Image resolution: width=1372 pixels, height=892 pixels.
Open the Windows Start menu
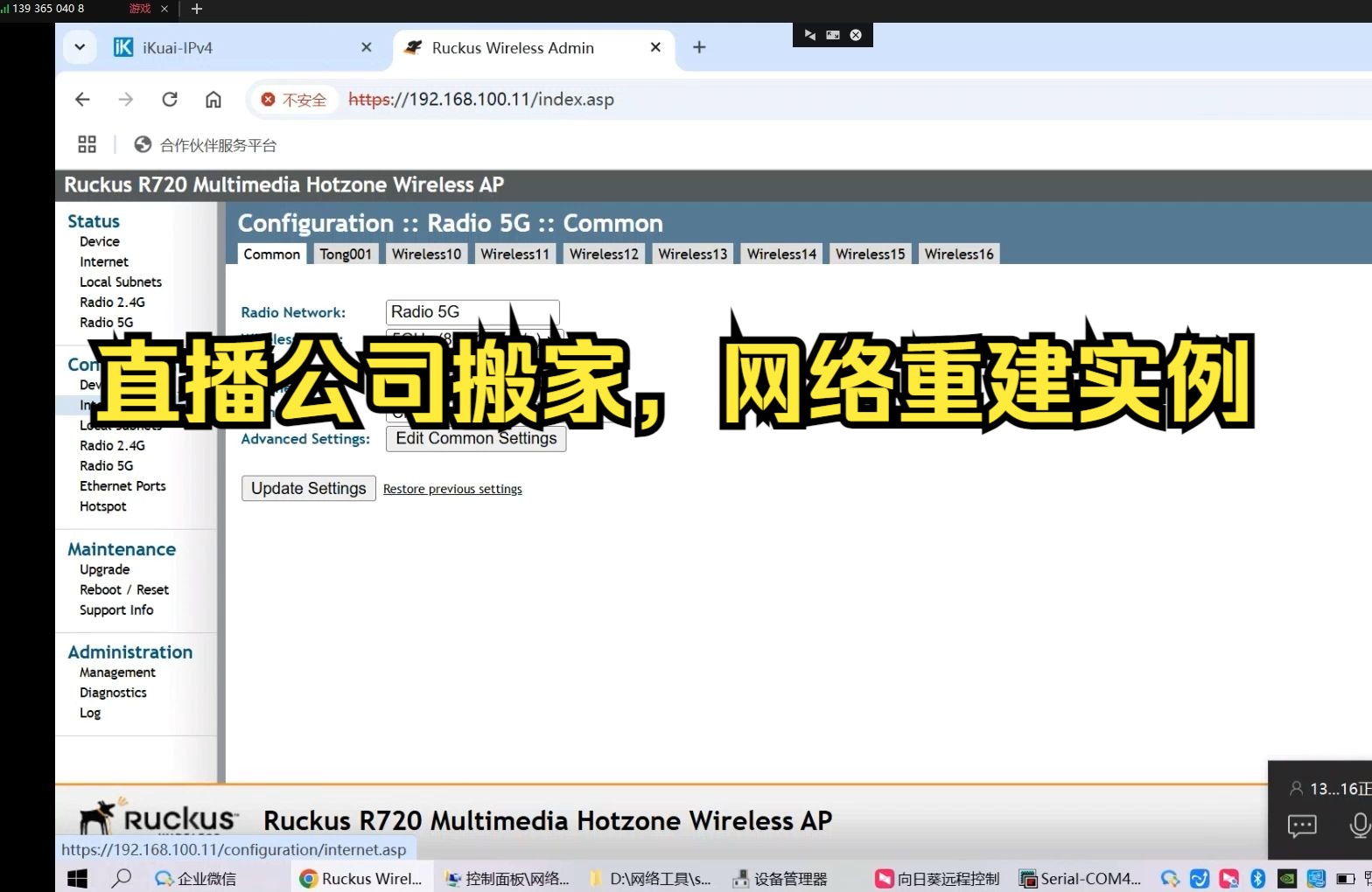coord(77,878)
